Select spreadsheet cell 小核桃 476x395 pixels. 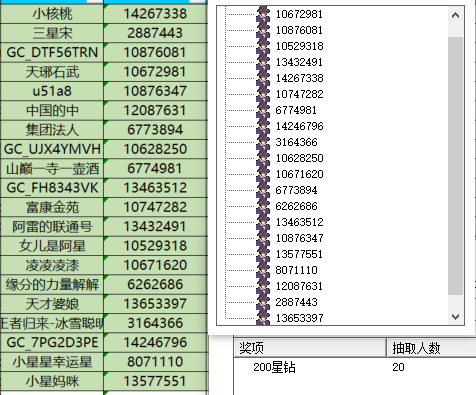[x=52, y=14]
